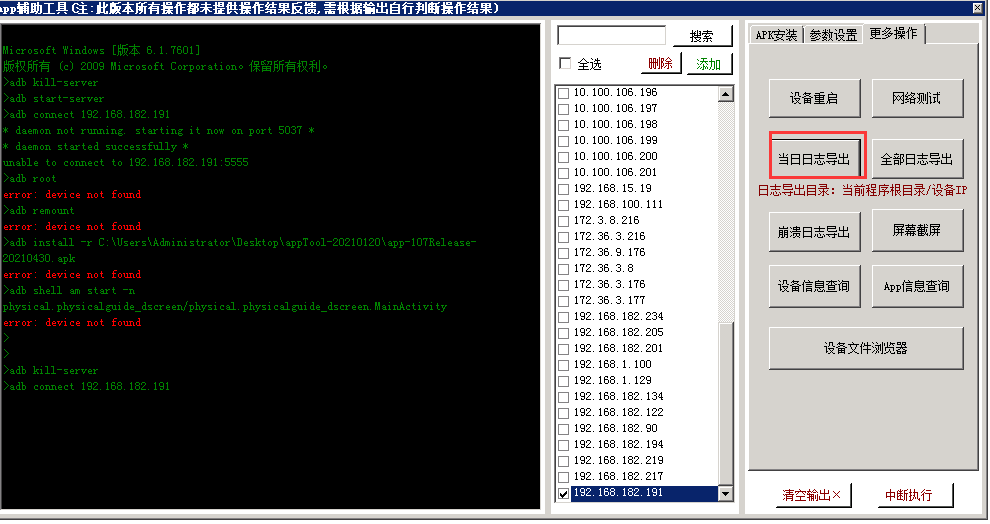The image size is (990, 524).
Task: Close the app辅助工具 window
Action: point(978,8)
